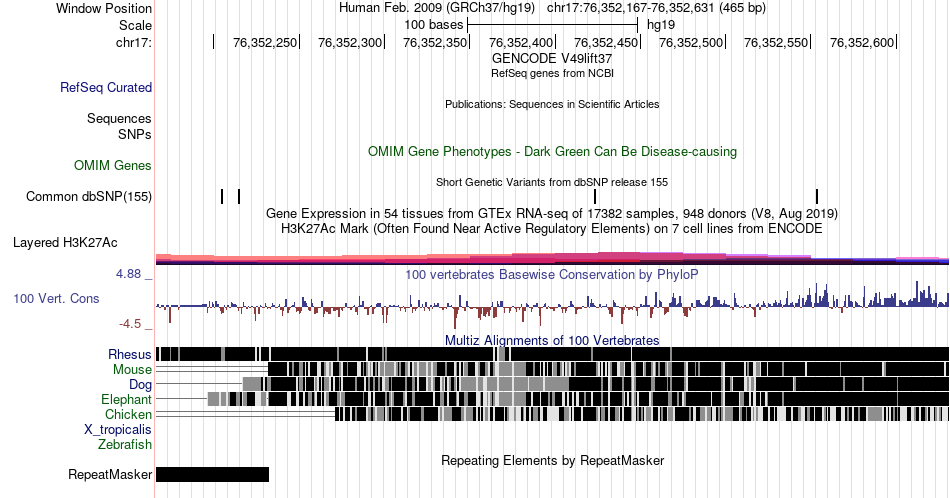Click the GENCODE V49lift37 track title

click(552, 58)
